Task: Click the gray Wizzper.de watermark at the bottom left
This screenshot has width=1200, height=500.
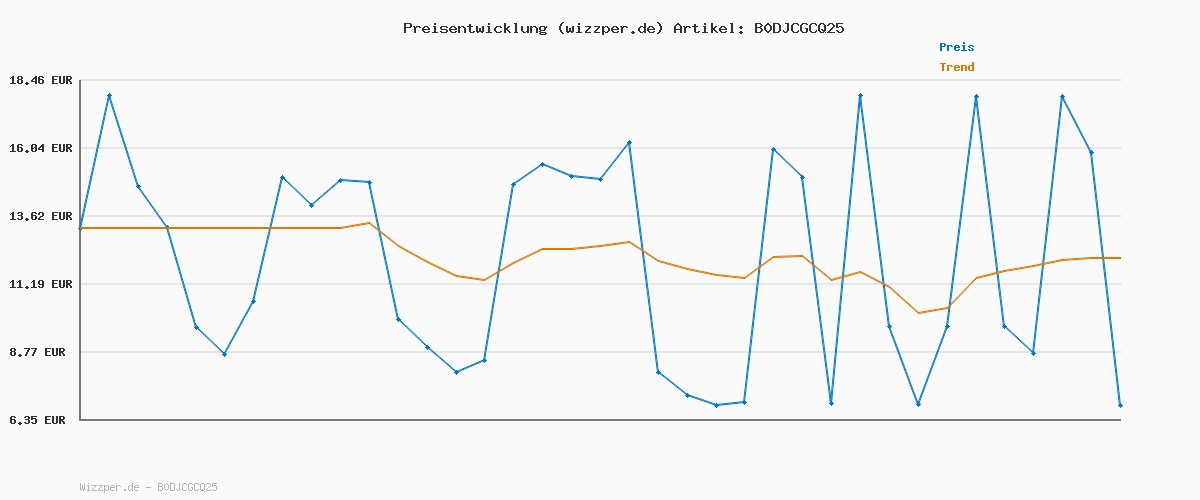Action: (x=148, y=487)
